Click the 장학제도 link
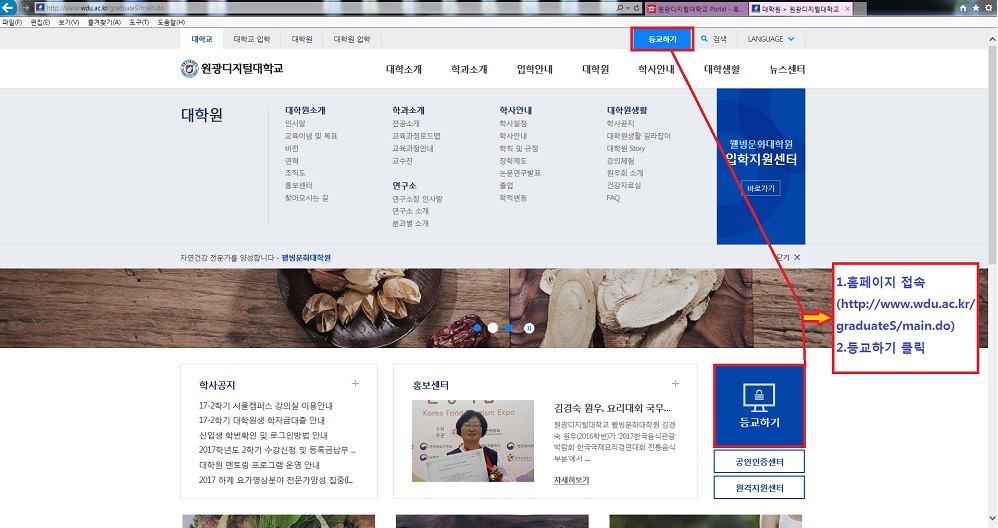 (x=513, y=161)
